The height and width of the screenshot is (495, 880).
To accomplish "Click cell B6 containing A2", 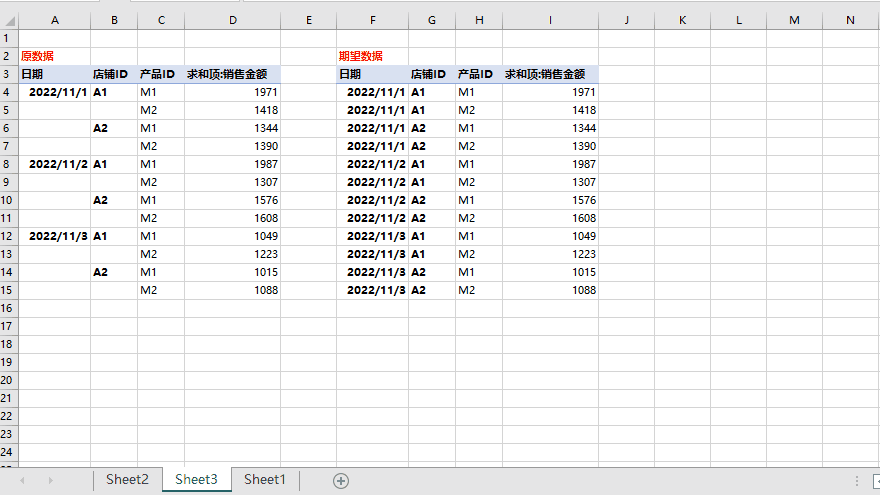I will click(114, 128).
